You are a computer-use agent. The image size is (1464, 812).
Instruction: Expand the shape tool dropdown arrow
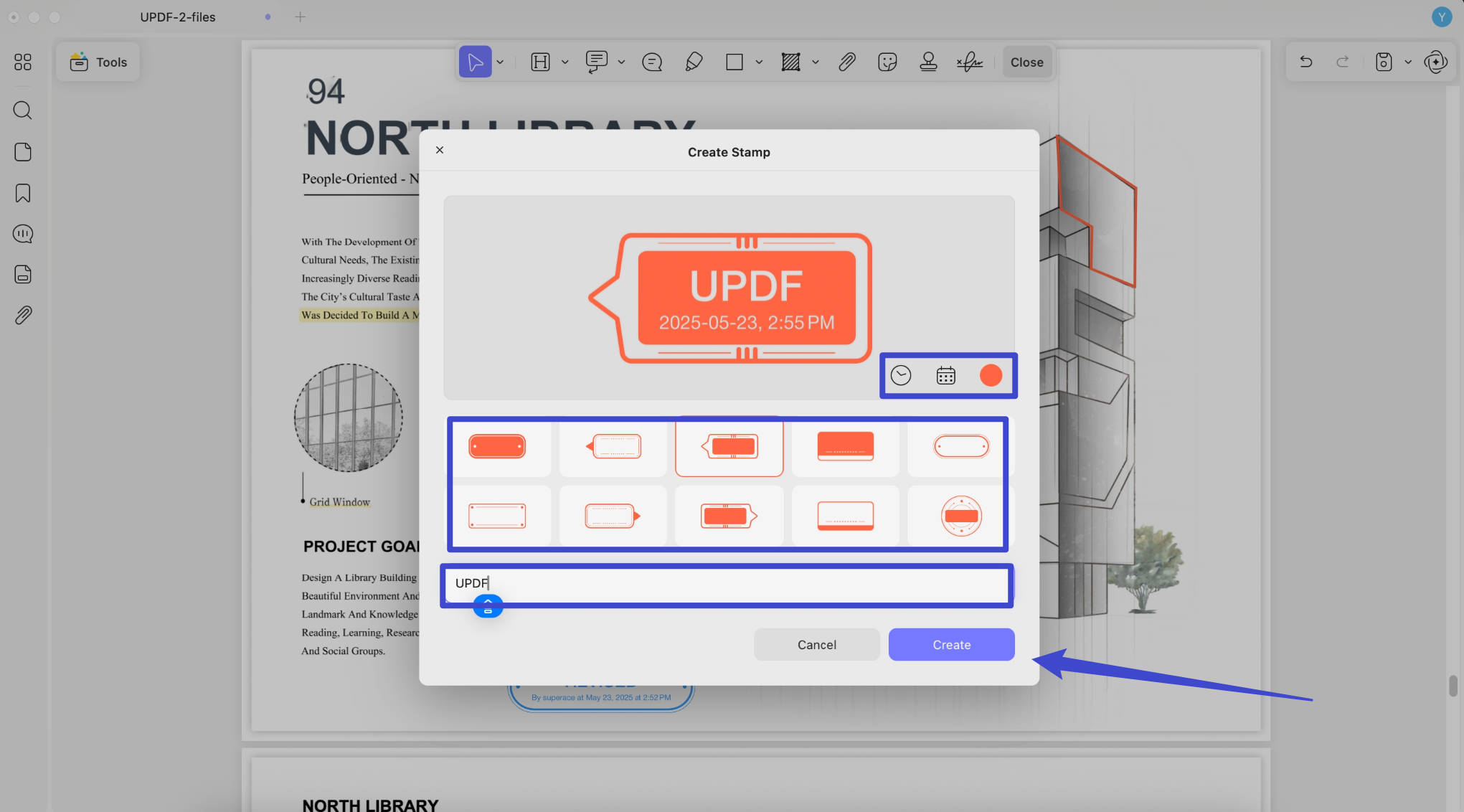click(x=759, y=62)
